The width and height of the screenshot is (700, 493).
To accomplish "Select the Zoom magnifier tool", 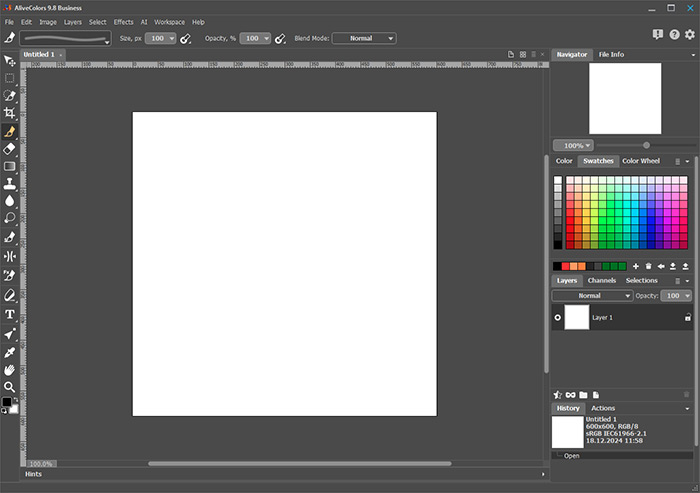I will (x=9, y=387).
